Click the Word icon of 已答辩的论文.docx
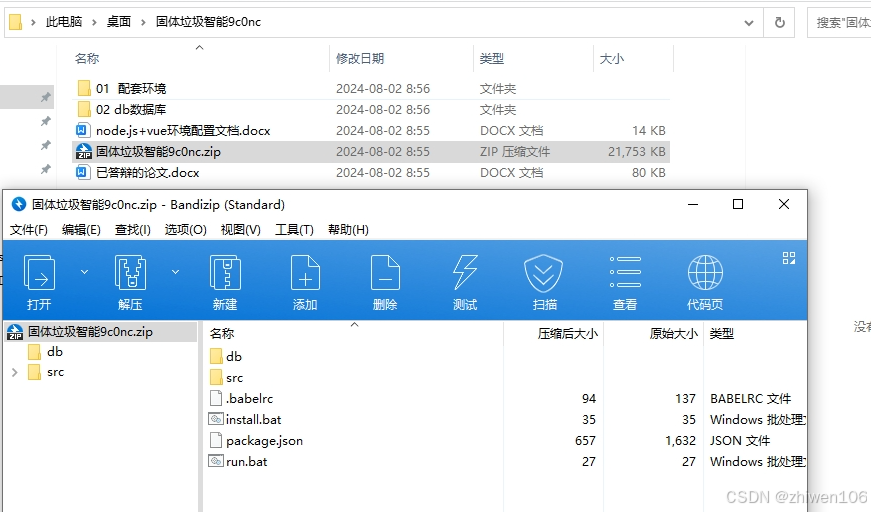The width and height of the screenshot is (871, 512). [82, 173]
